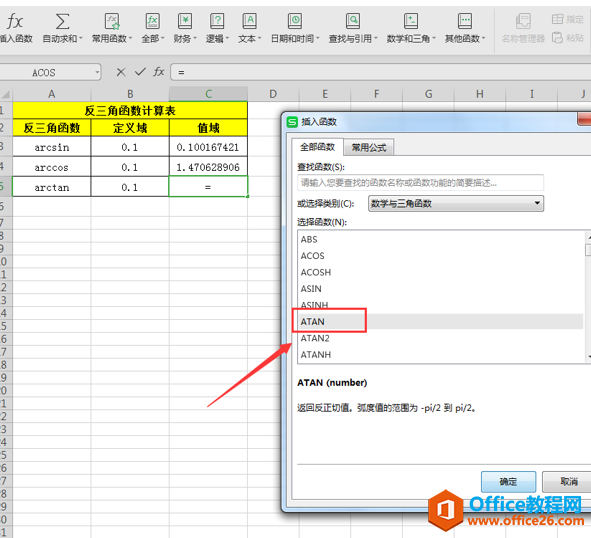Click the fx icon beside the formula bar
This screenshot has height=538, width=591.
point(159,72)
